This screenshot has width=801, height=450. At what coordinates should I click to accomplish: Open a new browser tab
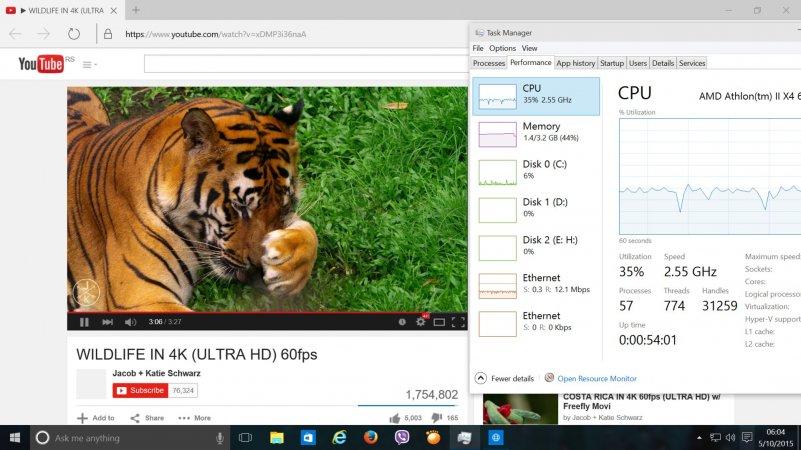pyautogui.click(x=136, y=10)
